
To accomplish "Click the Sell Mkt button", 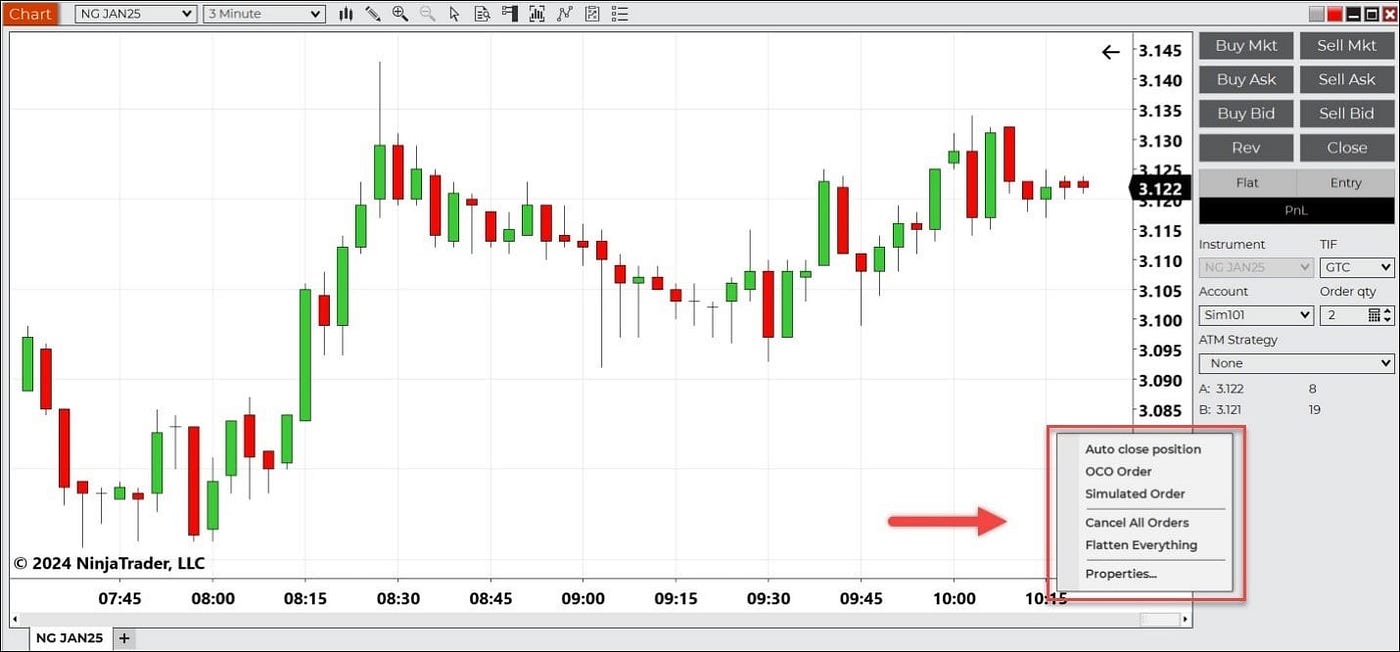I will (1346, 45).
